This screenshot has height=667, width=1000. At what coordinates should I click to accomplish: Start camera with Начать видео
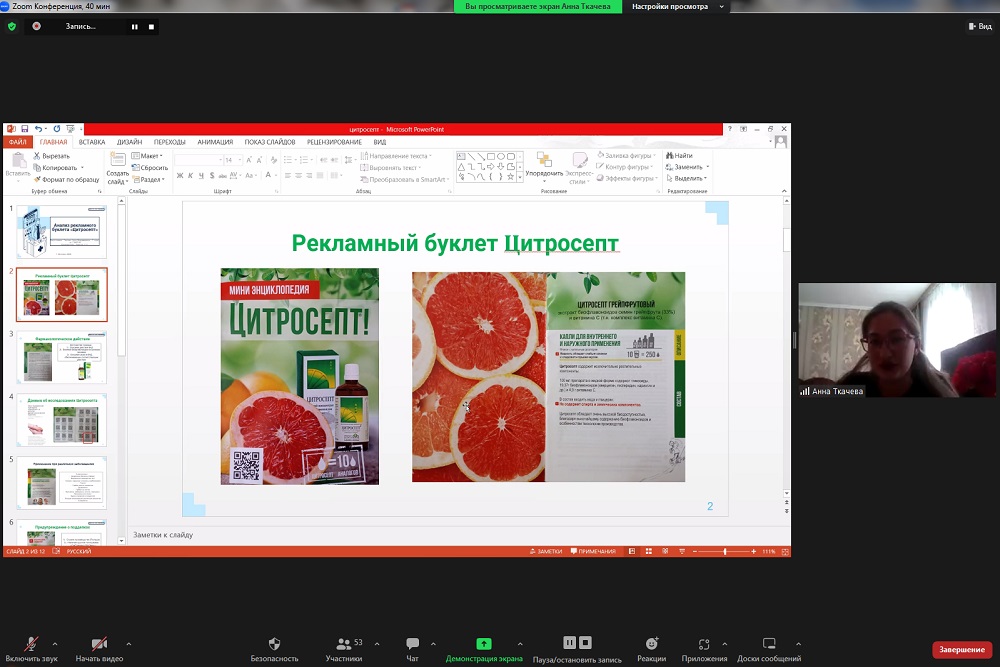click(x=99, y=644)
